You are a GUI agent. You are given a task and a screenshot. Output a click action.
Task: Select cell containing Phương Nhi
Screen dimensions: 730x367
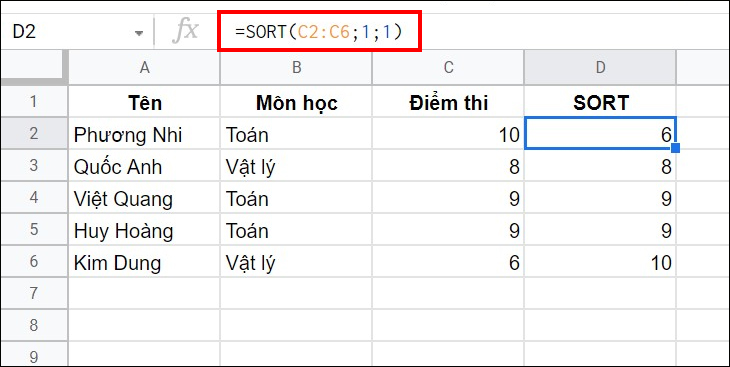click(144, 134)
